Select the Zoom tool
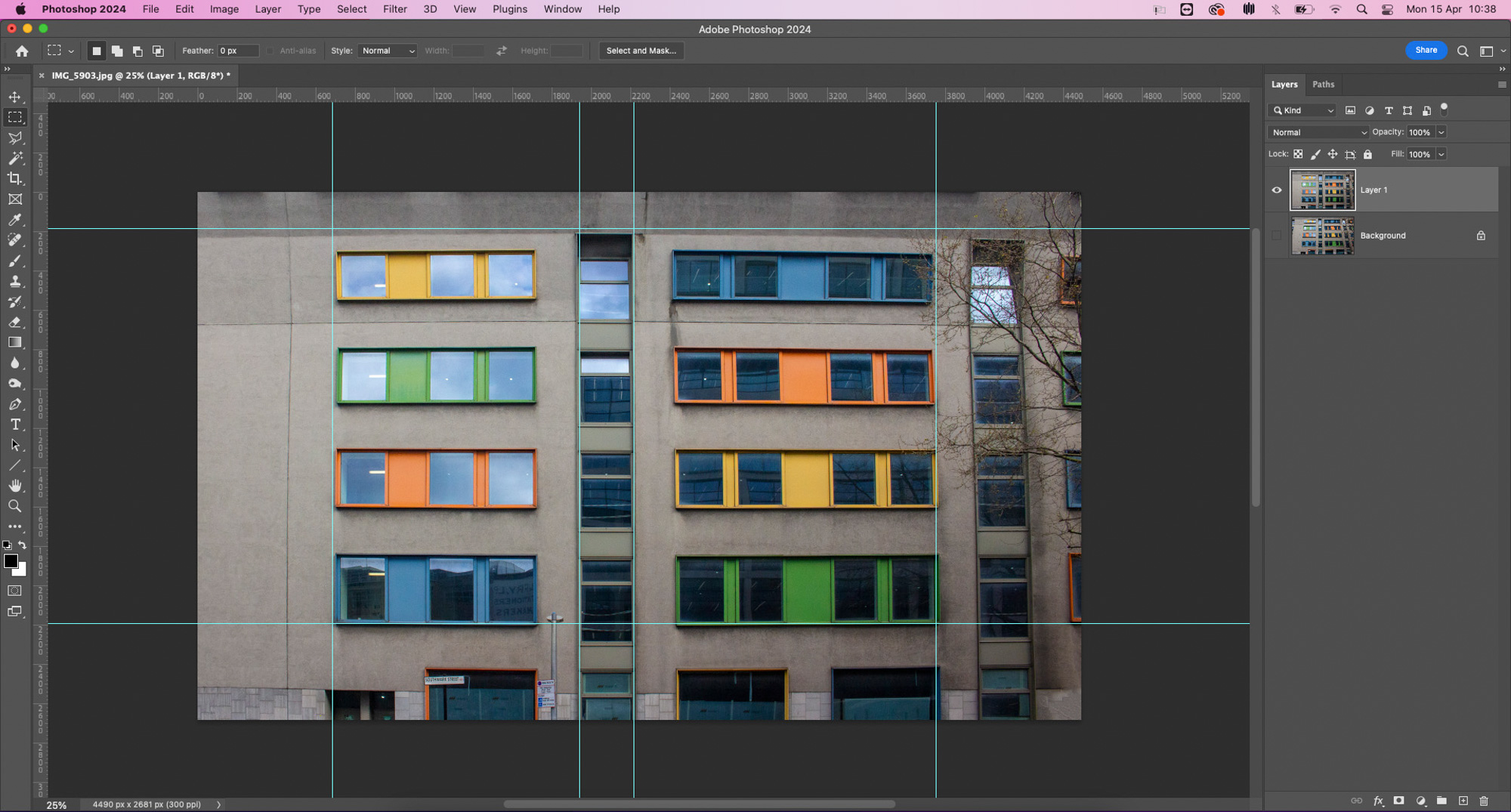Screen dimensions: 1511x812 pos(15,506)
